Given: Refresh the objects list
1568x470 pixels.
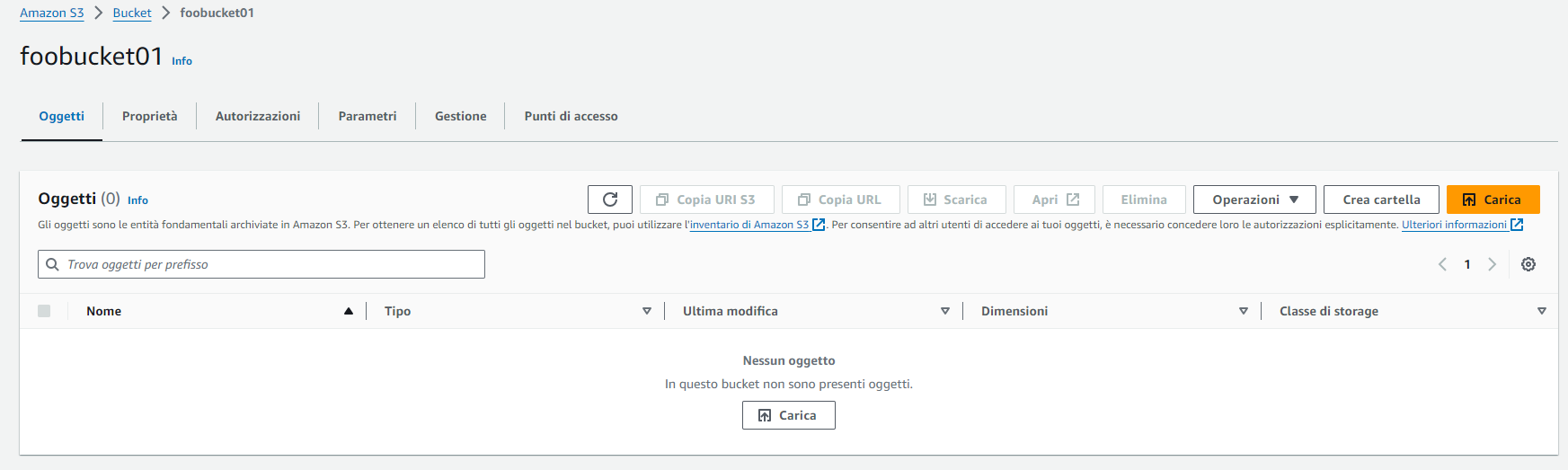Looking at the screenshot, I should coord(610,200).
